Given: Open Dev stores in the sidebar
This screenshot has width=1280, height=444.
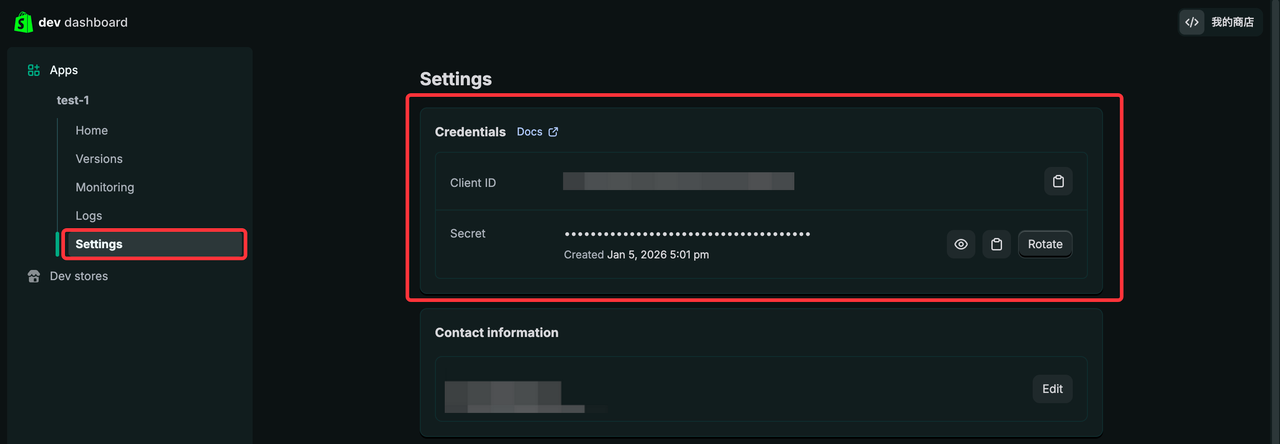Looking at the screenshot, I should point(79,276).
